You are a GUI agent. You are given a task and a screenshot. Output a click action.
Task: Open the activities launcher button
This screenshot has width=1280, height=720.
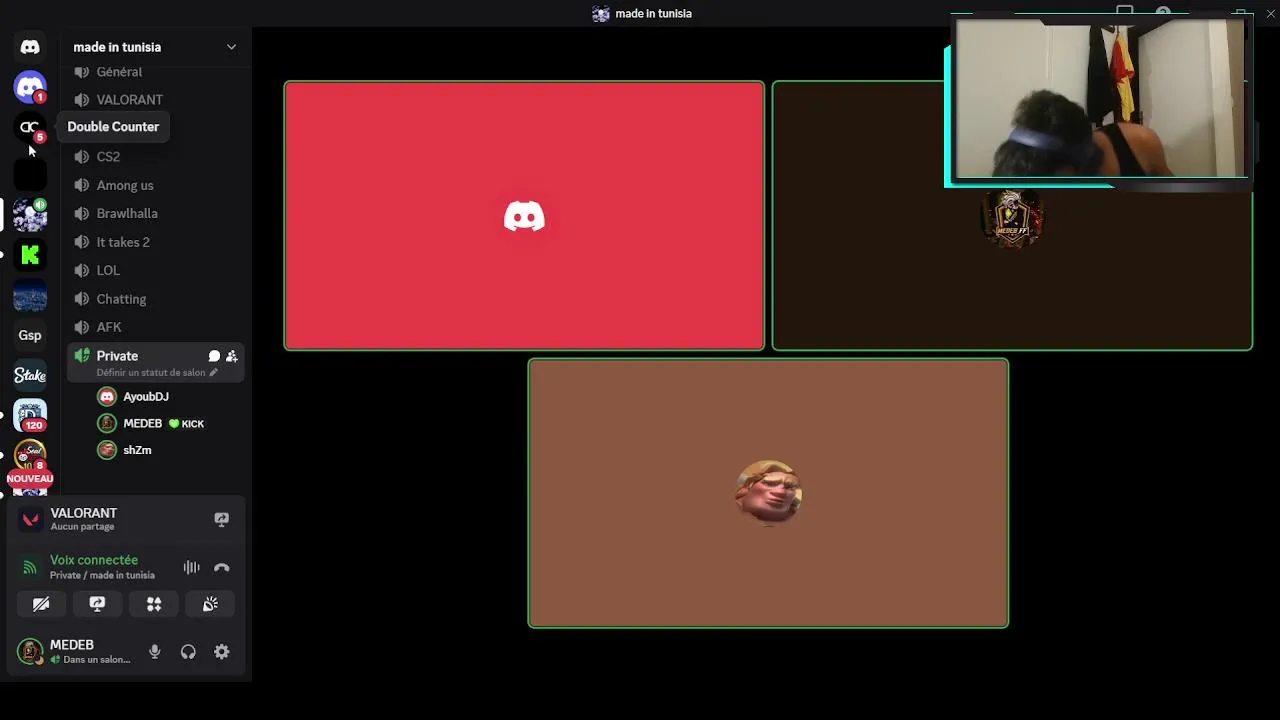(x=154, y=604)
